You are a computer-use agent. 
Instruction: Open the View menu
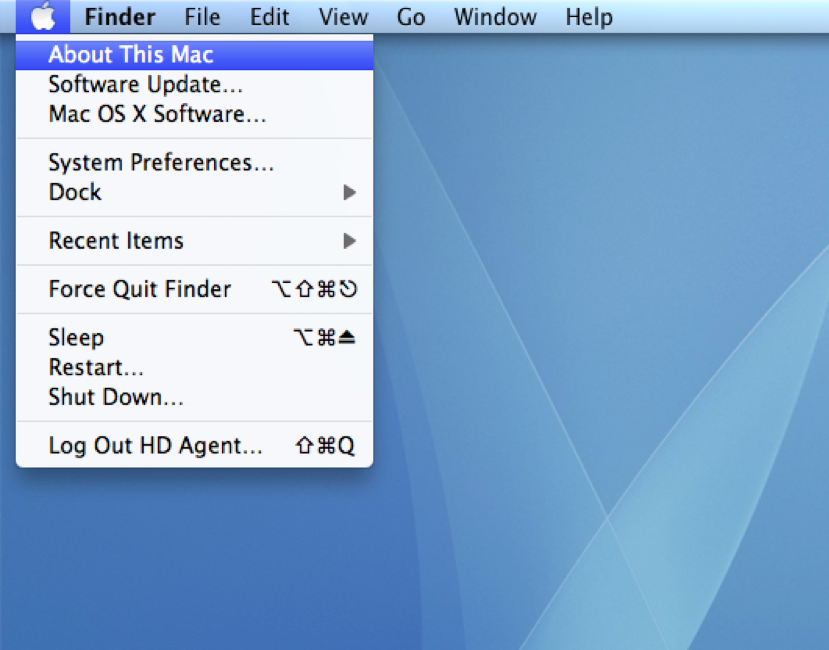coord(343,17)
